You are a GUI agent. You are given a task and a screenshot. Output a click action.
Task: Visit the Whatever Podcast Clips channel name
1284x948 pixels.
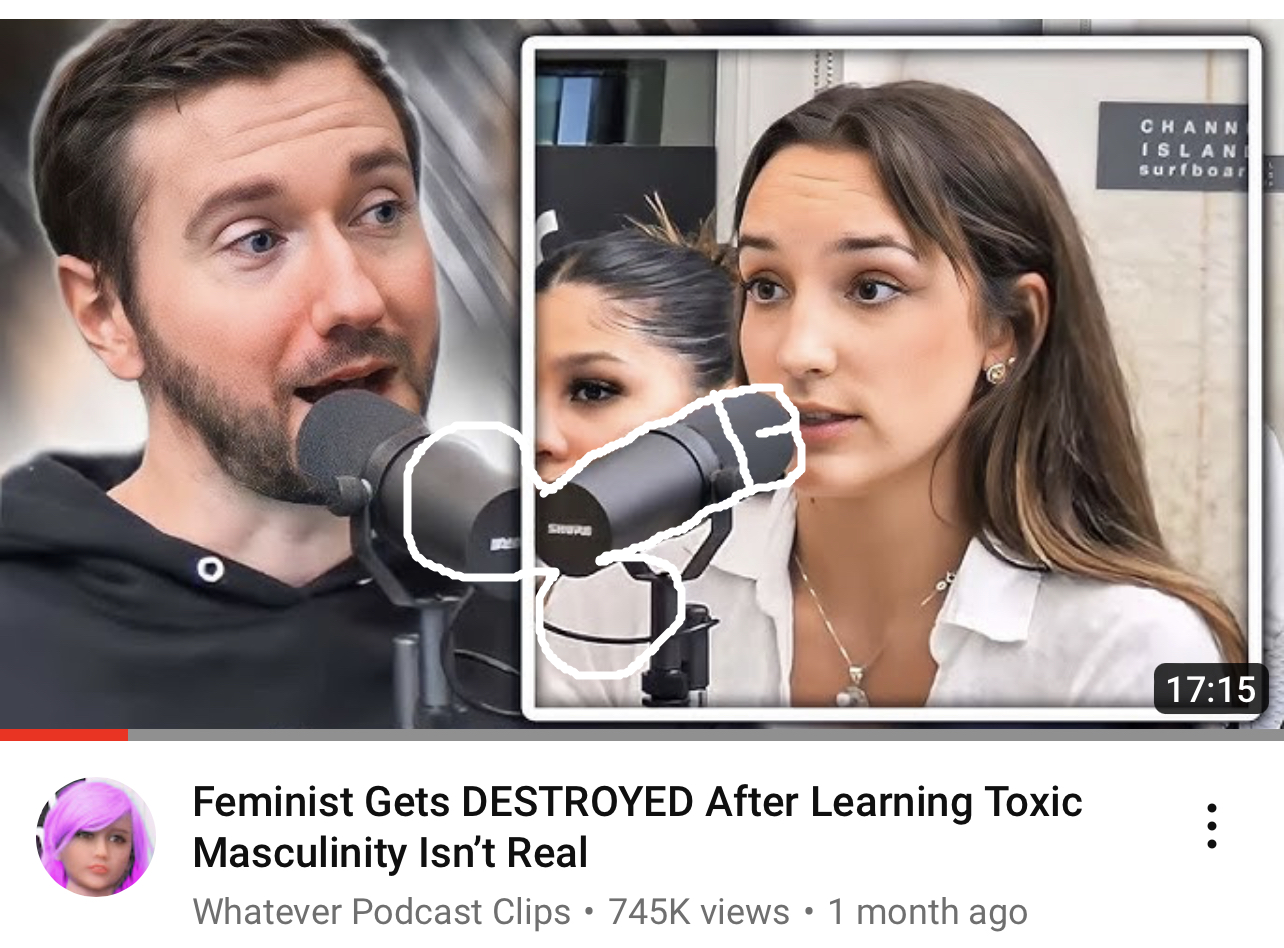(382, 911)
